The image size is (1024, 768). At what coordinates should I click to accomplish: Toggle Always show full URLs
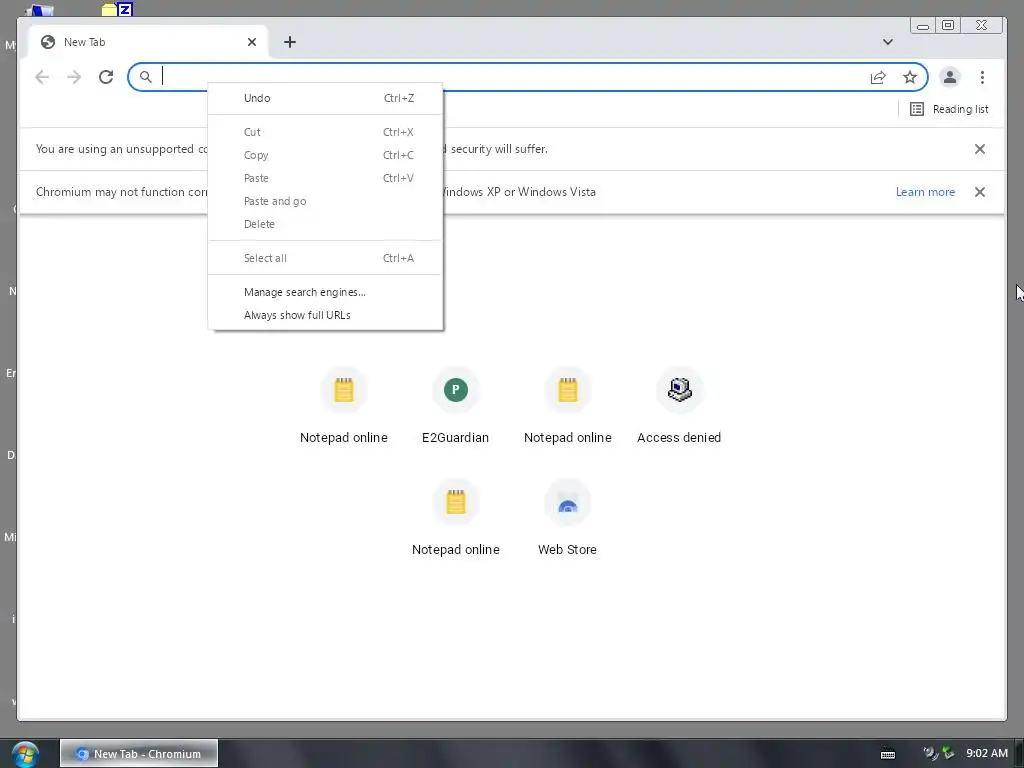[x=325, y=315]
